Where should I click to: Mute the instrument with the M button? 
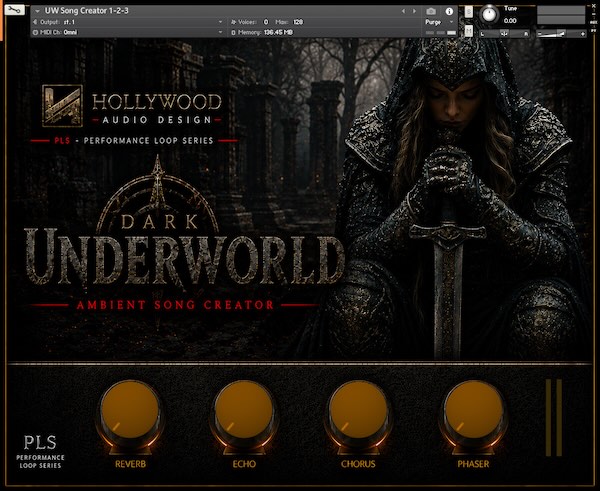[x=469, y=31]
